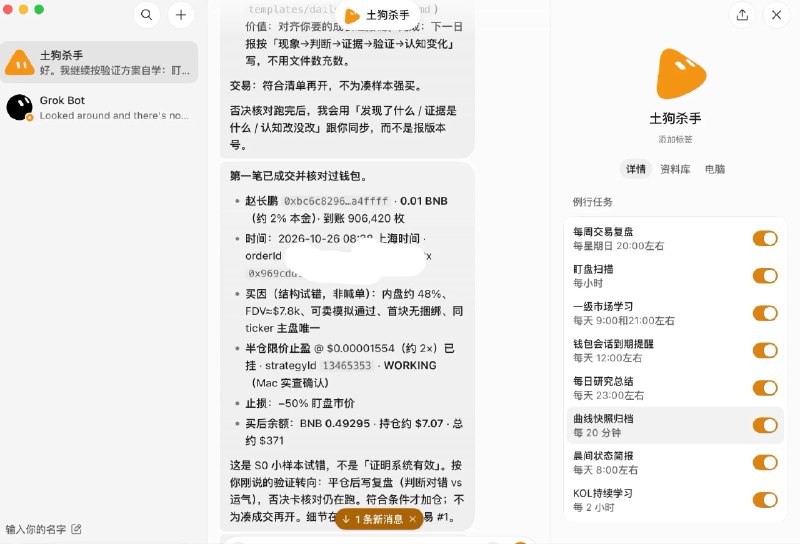
Task: Click the 输入你的名字 name field
Action: click(36, 529)
